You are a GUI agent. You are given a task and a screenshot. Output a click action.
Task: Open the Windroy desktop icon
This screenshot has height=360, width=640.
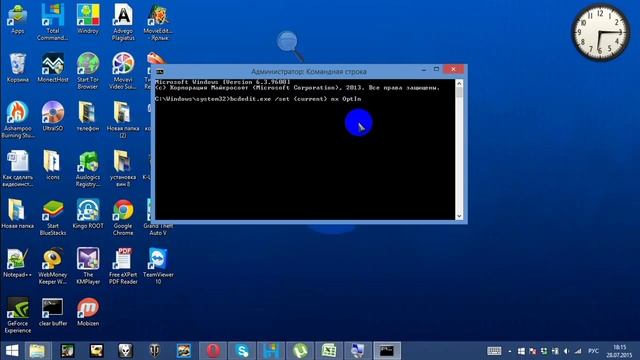pyautogui.click(x=88, y=18)
